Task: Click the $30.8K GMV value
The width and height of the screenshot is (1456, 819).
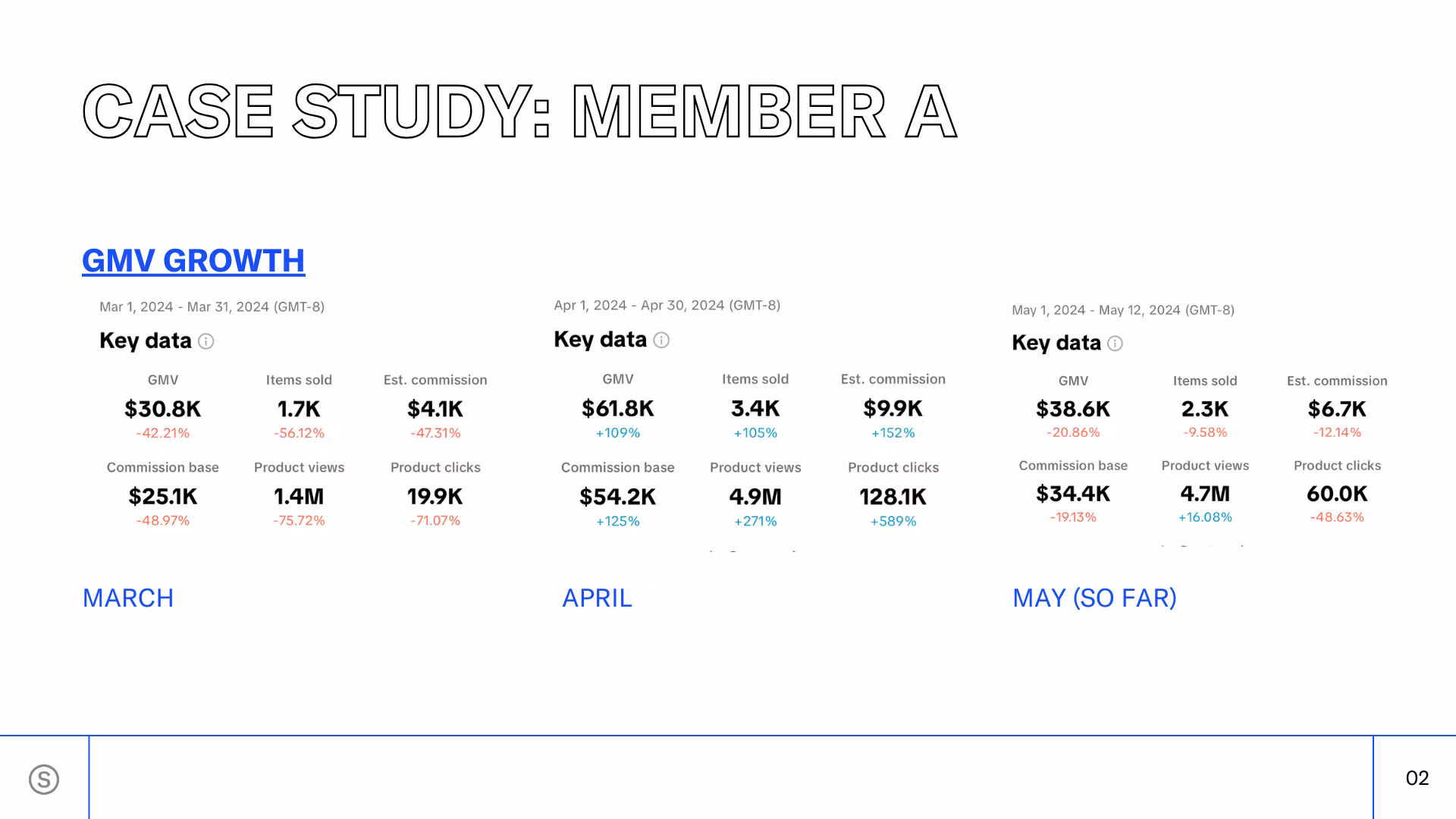Action: click(x=162, y=409)
